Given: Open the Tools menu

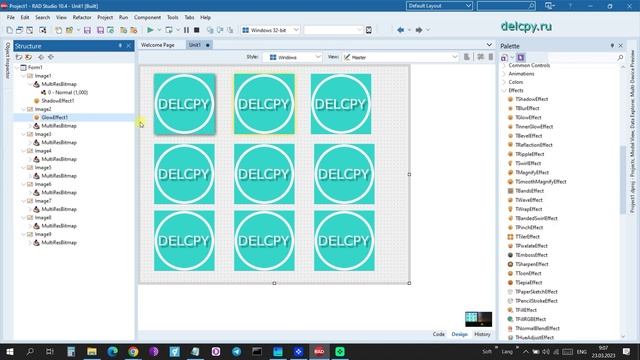Looking at the screenshot, I should coord(173,18).
